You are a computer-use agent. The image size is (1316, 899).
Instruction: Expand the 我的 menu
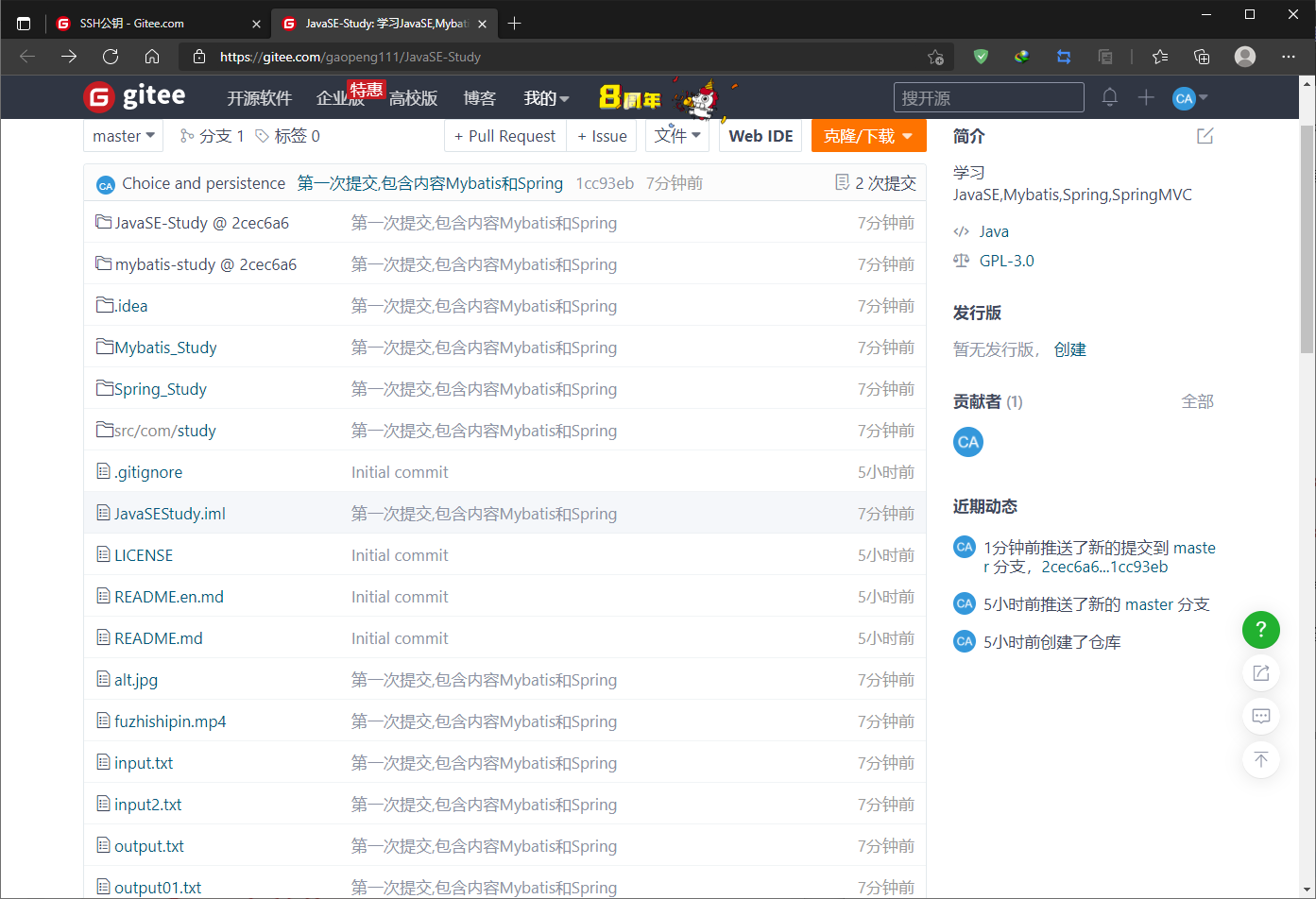click(546, 98)
